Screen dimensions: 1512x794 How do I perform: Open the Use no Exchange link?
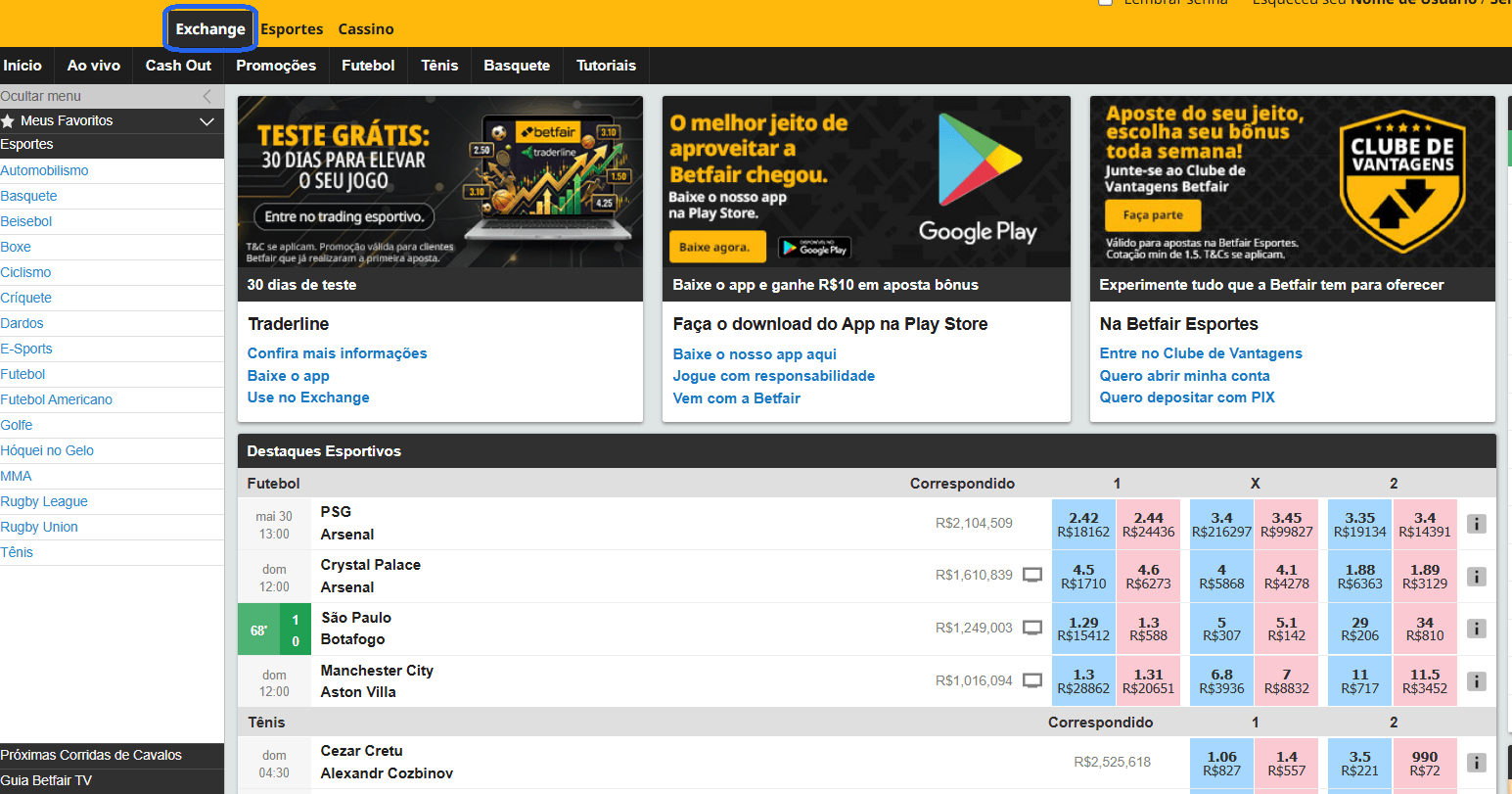[308, 397]
